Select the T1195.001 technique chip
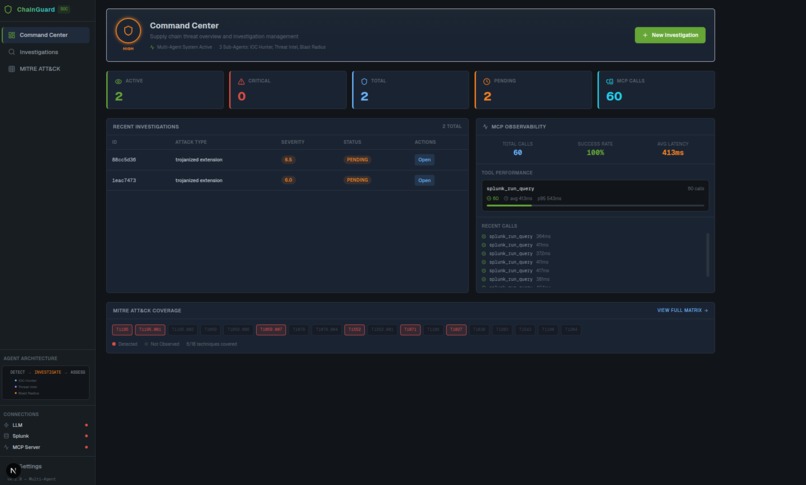Viewport: 806px width, 485px height. (x=150, y=330)
